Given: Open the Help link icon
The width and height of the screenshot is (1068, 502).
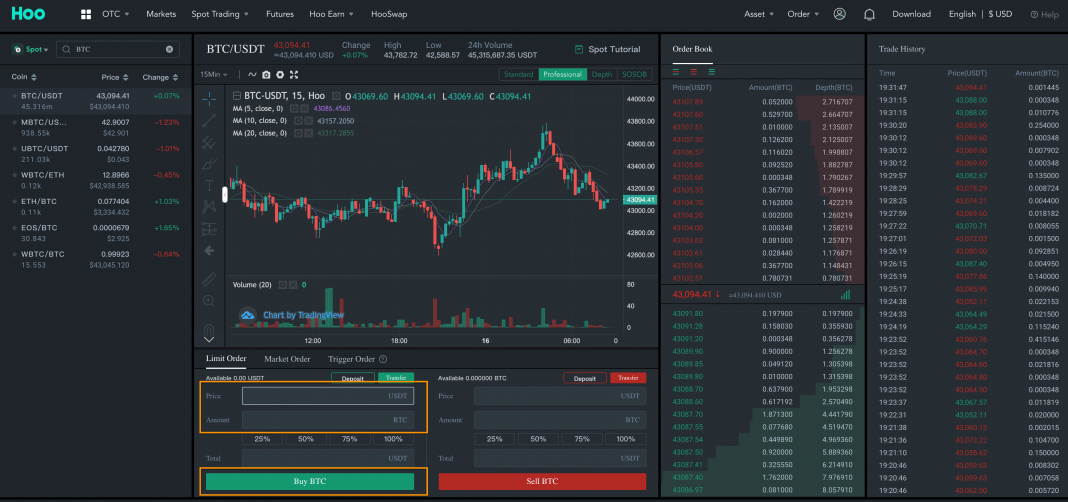Looking at the screenshot, I should pyautogui.click(x=1035, y=14).
